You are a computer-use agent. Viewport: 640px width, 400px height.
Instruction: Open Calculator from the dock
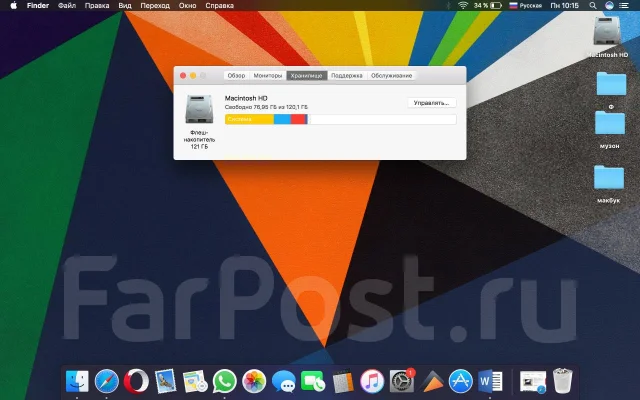pyautogui.click(x=342, y=382)
